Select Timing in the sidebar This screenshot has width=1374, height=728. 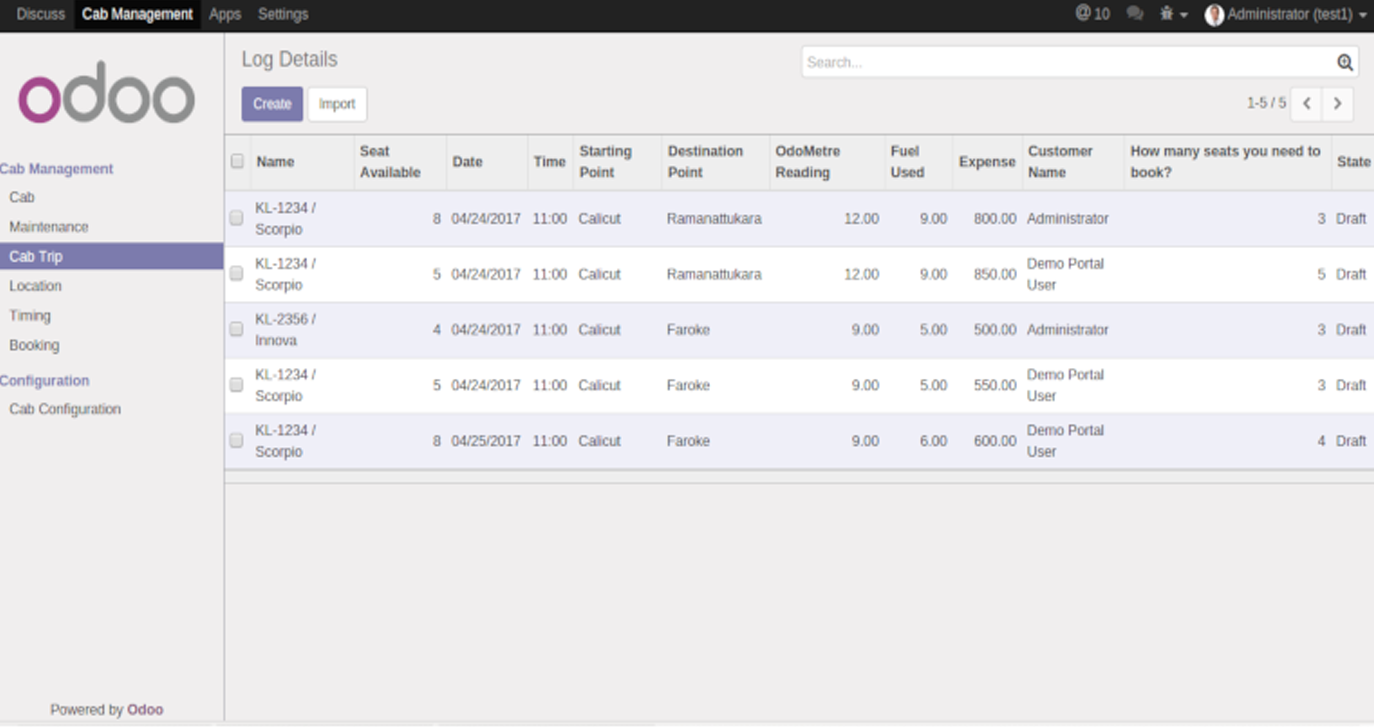point(30,315)
